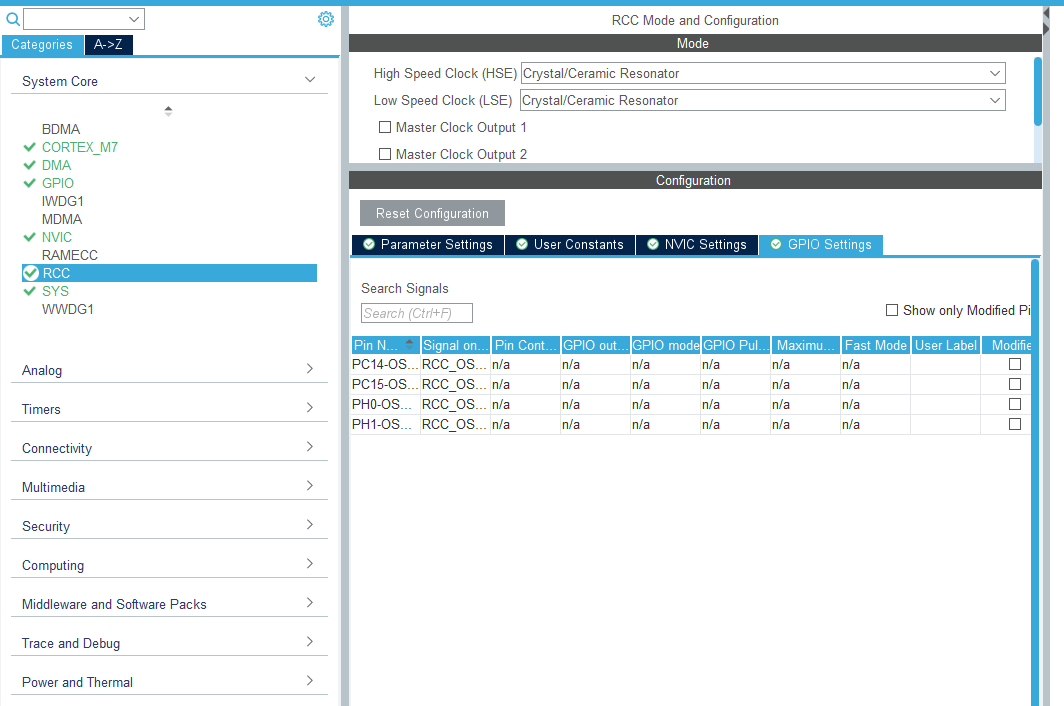1064x706 pixels.
Task: Select MDMA in the peripheral list
Action: (x=62, y=219)
